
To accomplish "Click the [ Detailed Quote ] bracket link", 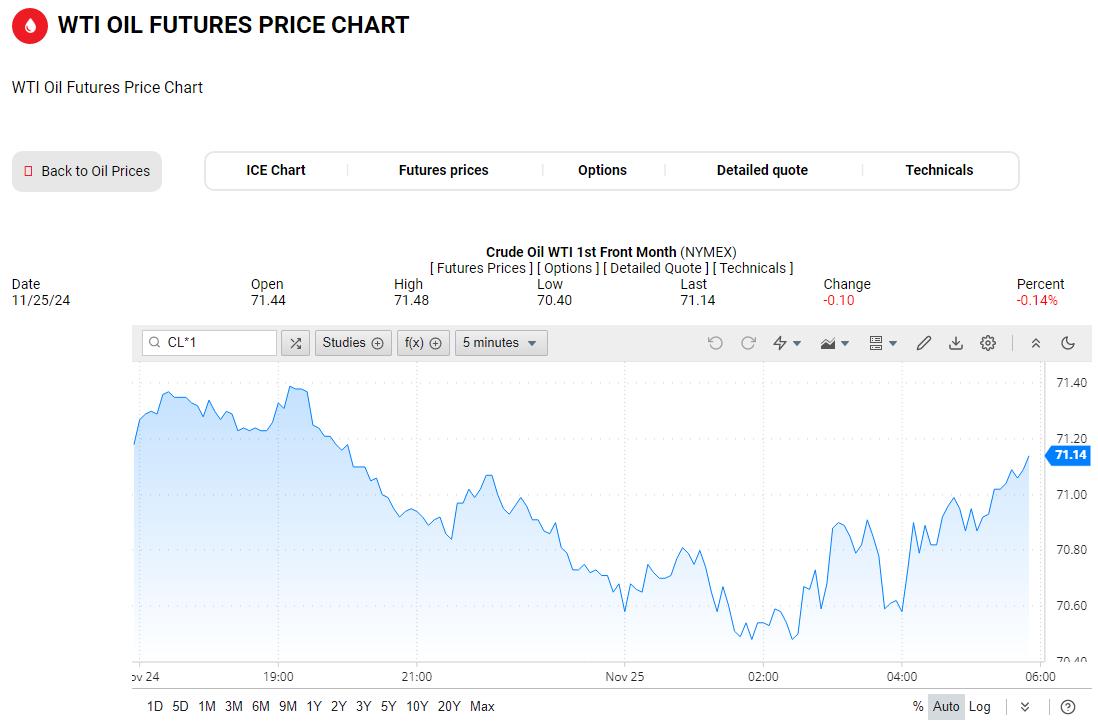I will [655, 268].
